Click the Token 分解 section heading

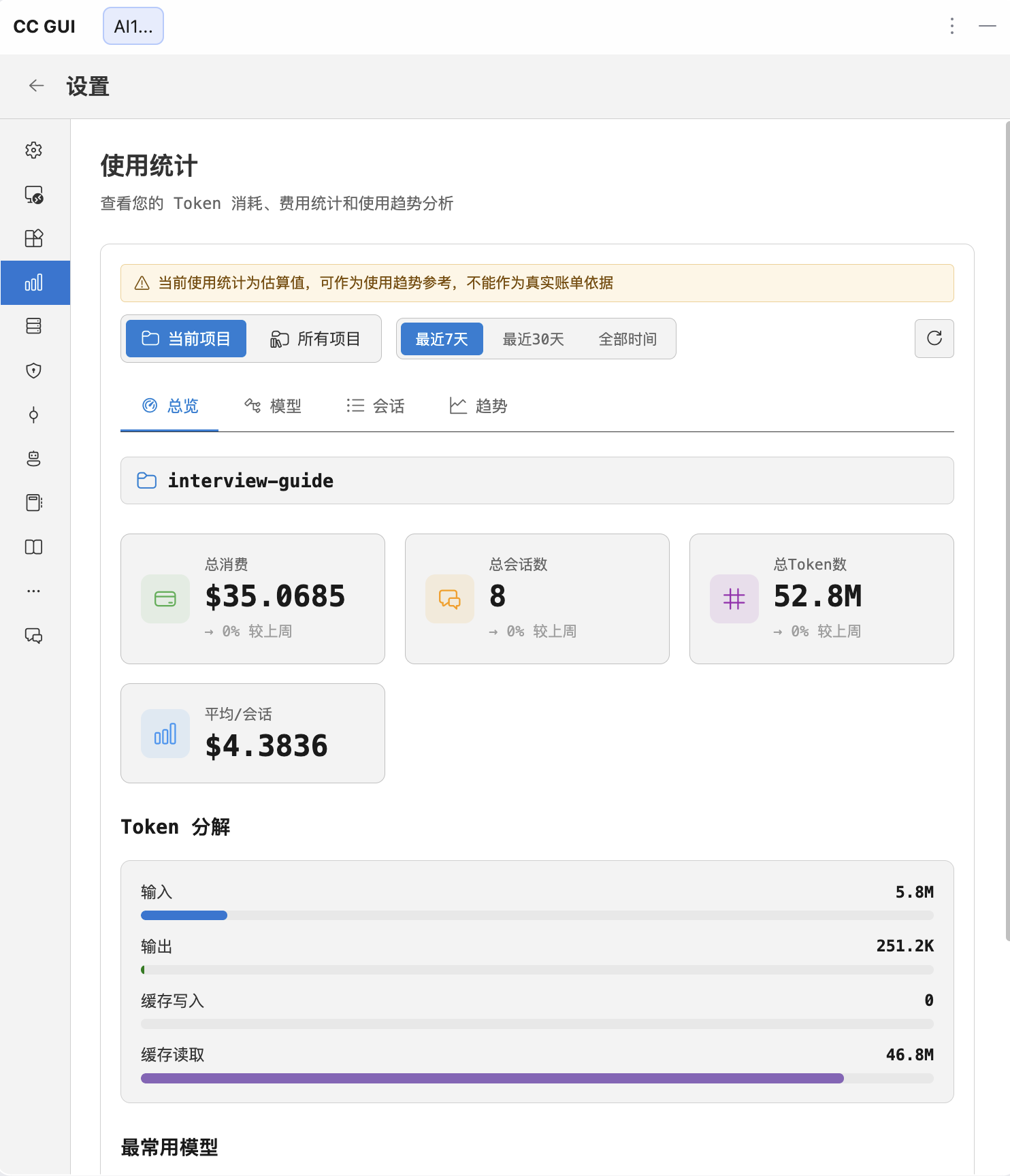tap(176, 827)
